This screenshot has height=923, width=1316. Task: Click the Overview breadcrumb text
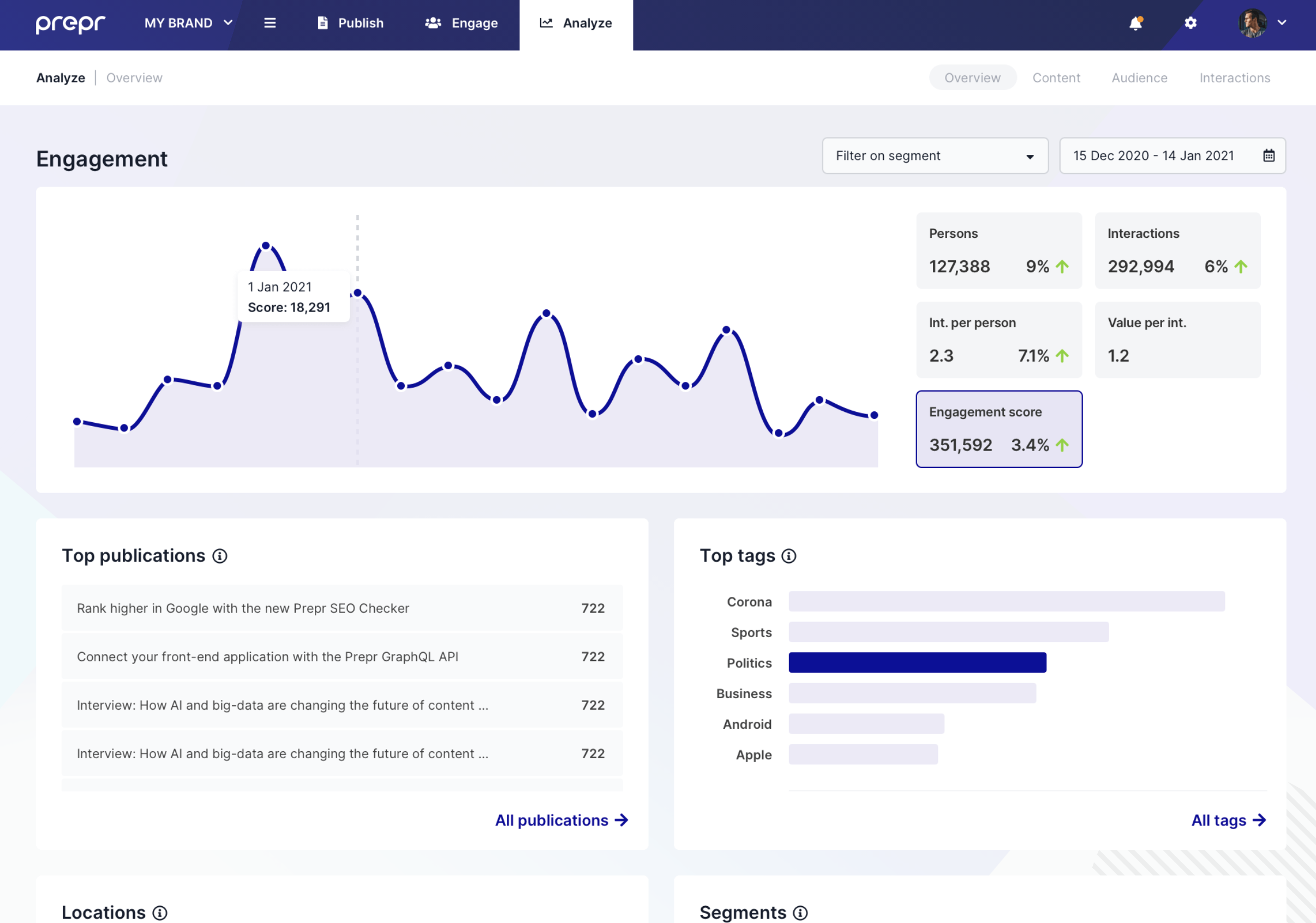pyautogui.click(x=134, y=77)
